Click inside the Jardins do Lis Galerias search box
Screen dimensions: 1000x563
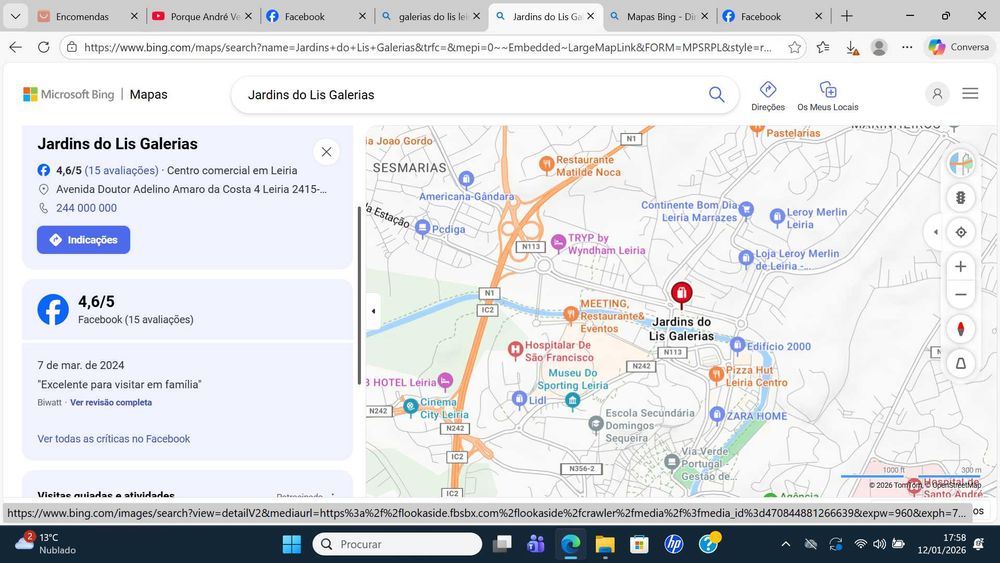coord(472,95)
